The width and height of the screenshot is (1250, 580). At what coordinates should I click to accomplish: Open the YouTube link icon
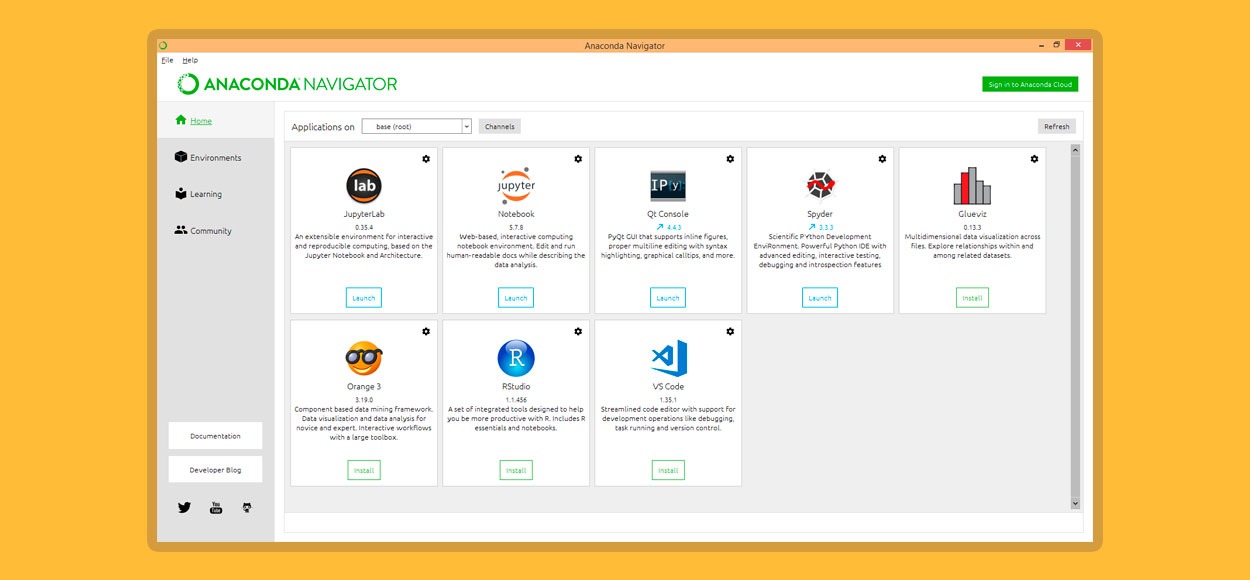pyautogui.click(x=216, y=507)
